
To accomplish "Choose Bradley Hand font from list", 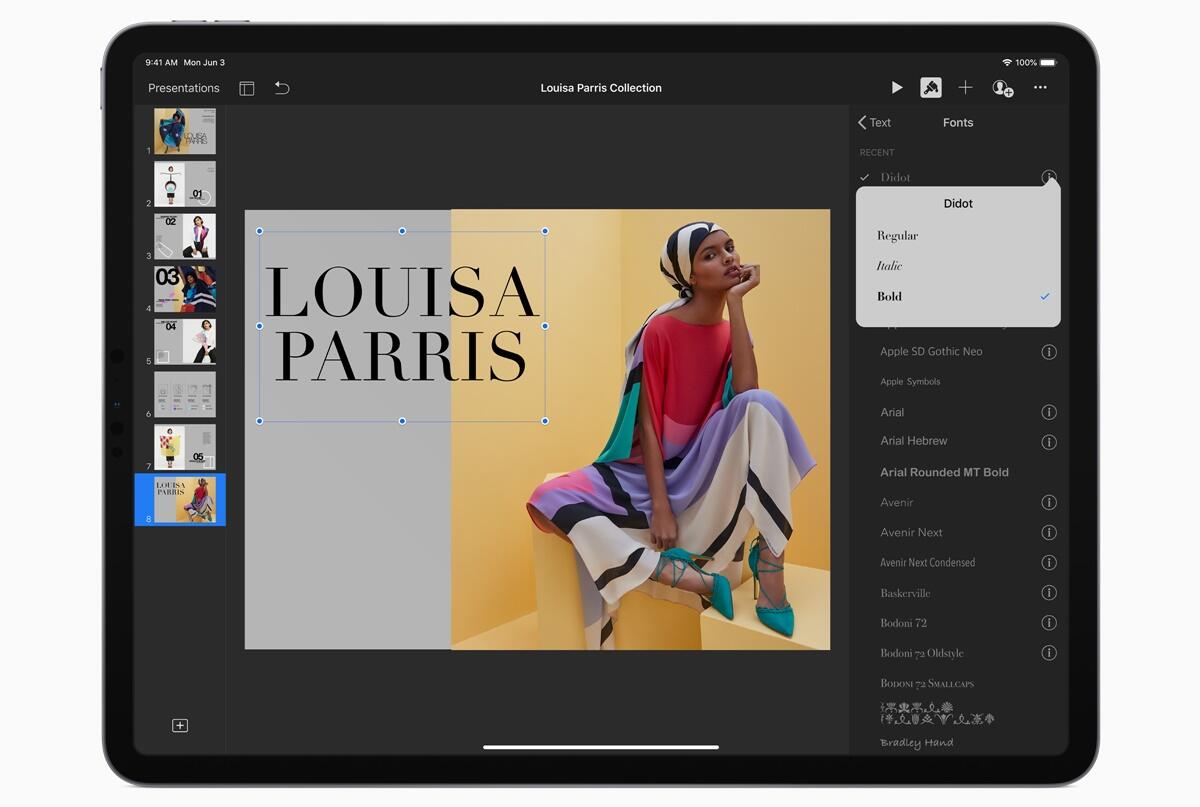I will (x=916, y=743).
